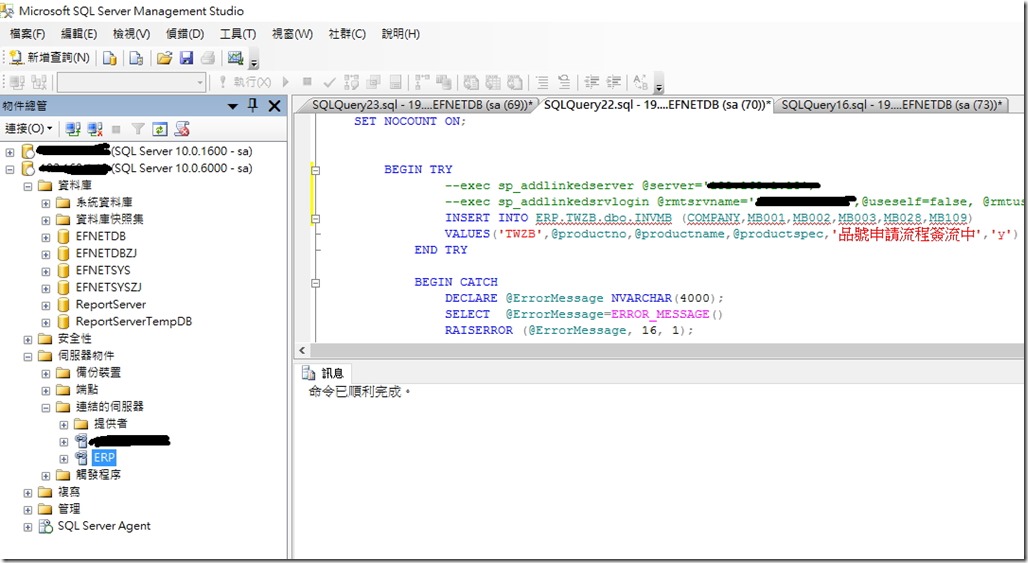This screenshot has height=563, width=1028.
Task: Collapse the 連結的伺服器 folder node
Action: (45, 407)
